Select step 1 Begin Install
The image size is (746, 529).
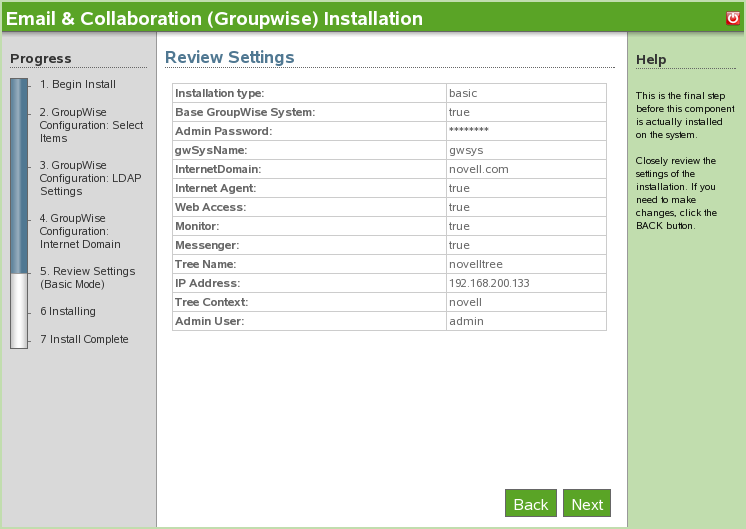pyautogui.click(x=78, y=84)
